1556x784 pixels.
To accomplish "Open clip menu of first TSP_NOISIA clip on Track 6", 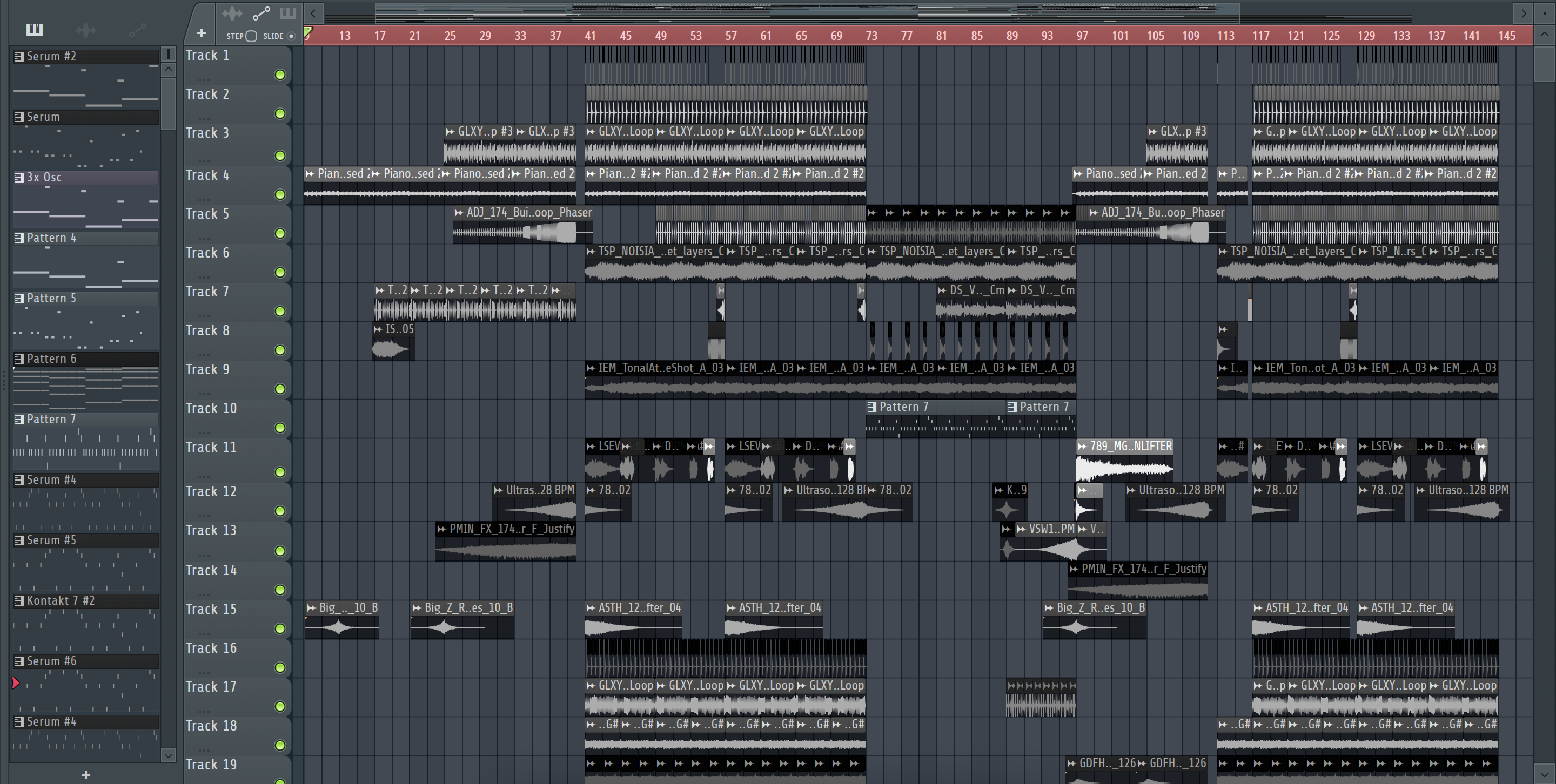I will click(x=591, y=252).
